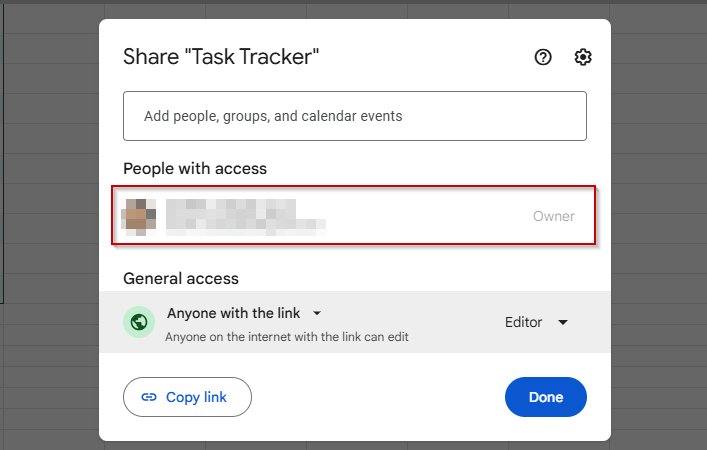Expand the Anyone with the link dropdown
This screenshot has height=450, width=707.
pos(244,313)
